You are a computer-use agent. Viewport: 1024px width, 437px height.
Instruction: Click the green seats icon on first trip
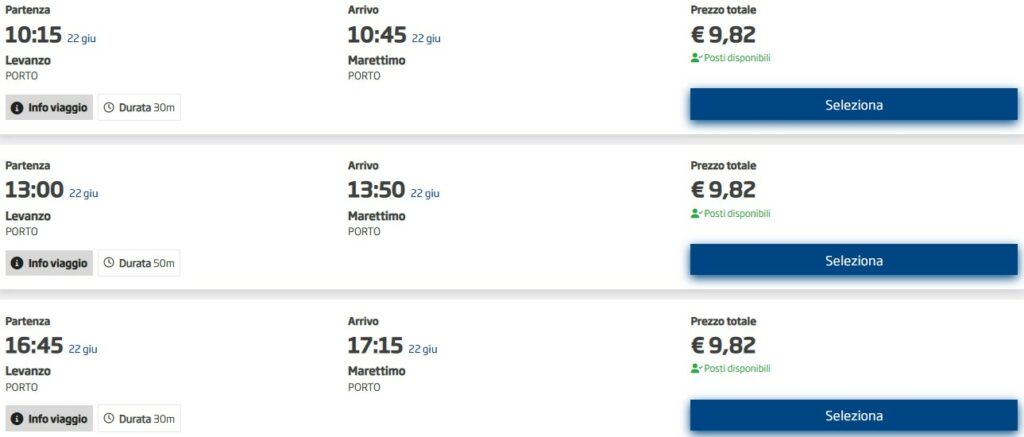tap(696, 58)
